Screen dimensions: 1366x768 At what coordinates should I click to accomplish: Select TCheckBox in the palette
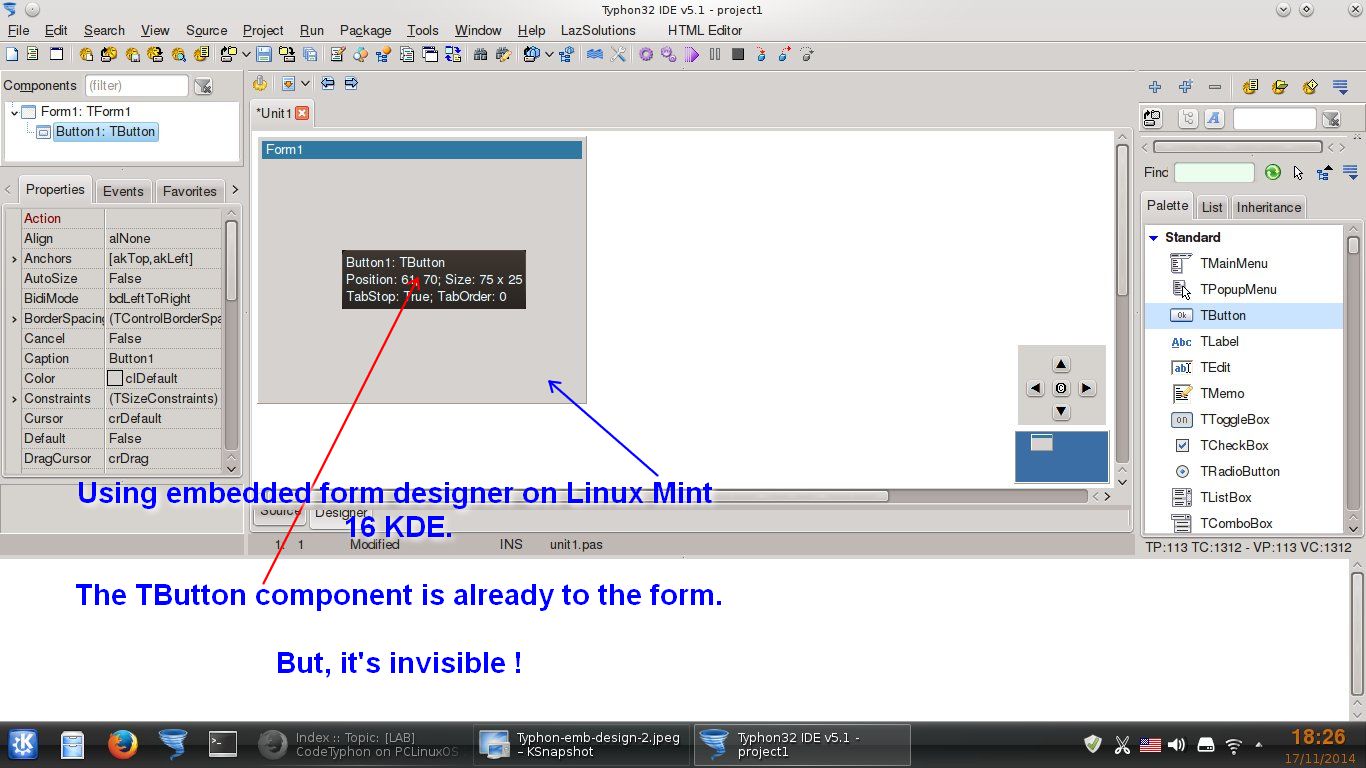pos(1244,445)
